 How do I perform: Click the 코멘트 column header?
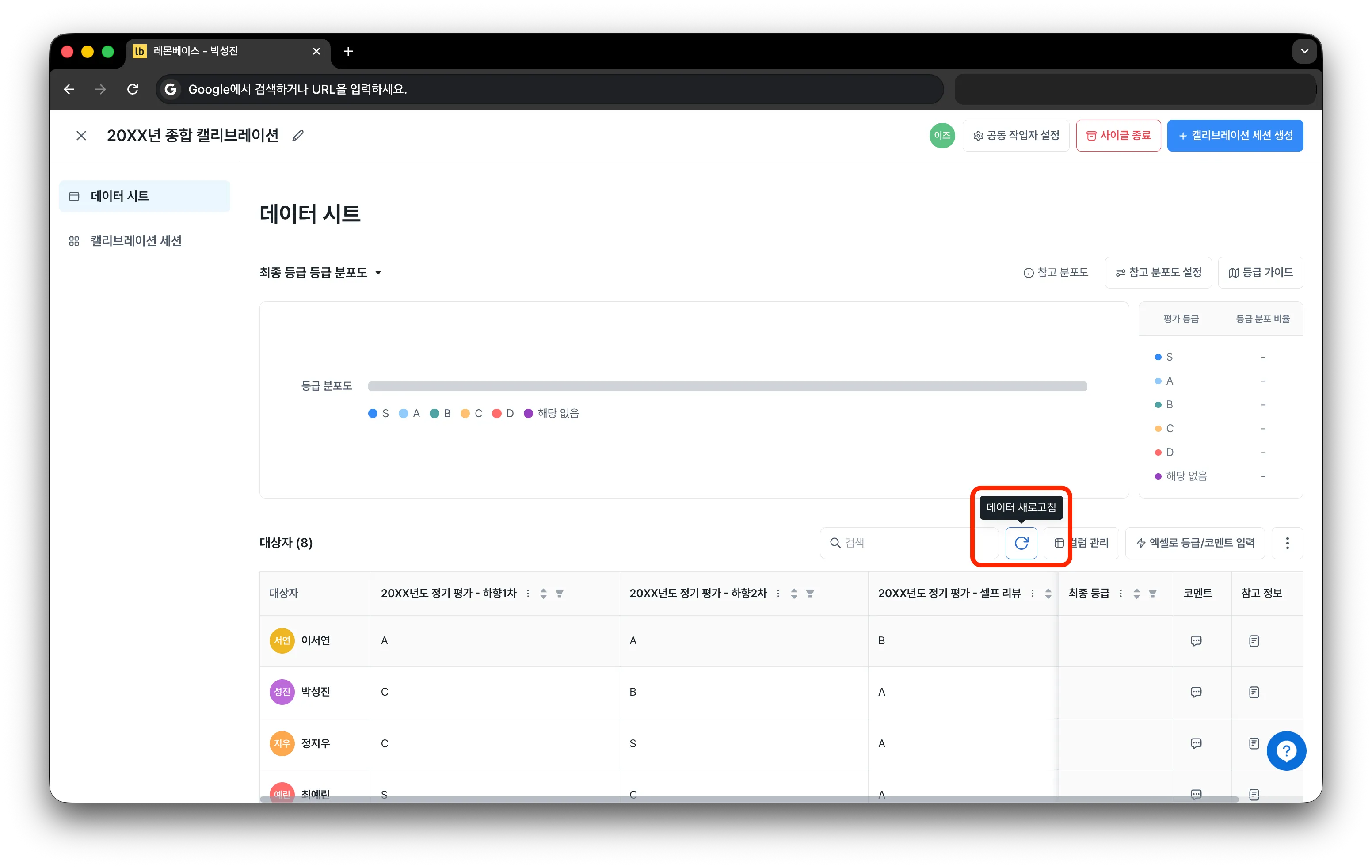(1202, 594)
